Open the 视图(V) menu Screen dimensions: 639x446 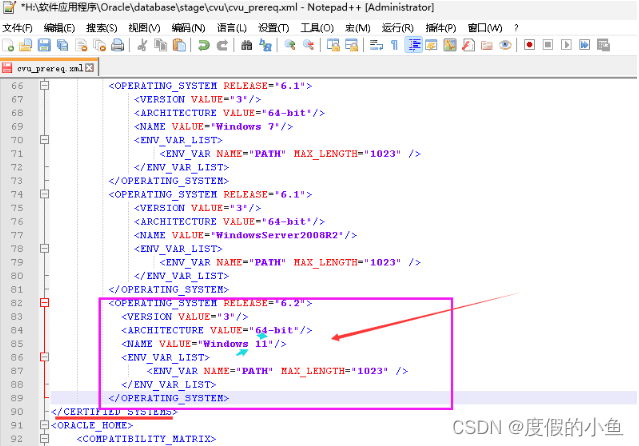(x=144, y=28)
